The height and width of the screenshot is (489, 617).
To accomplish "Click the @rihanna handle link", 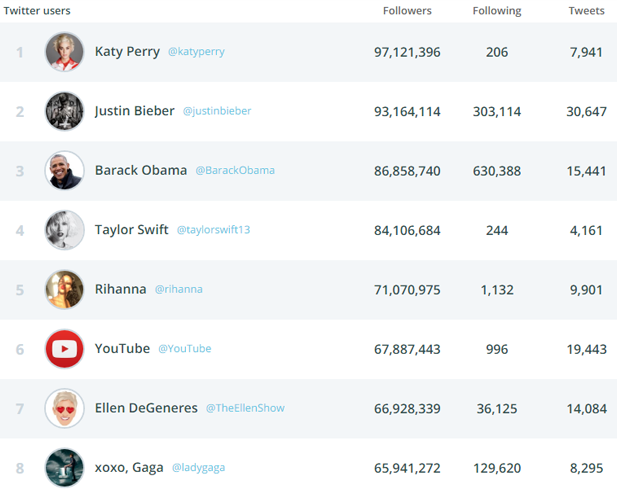I will 179,290.
